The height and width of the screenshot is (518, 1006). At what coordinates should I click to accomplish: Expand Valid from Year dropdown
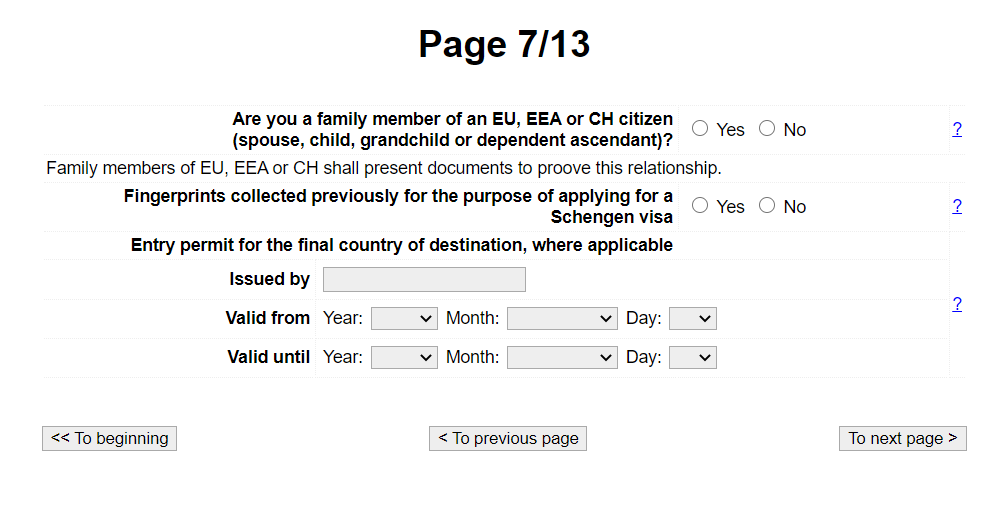404,318
